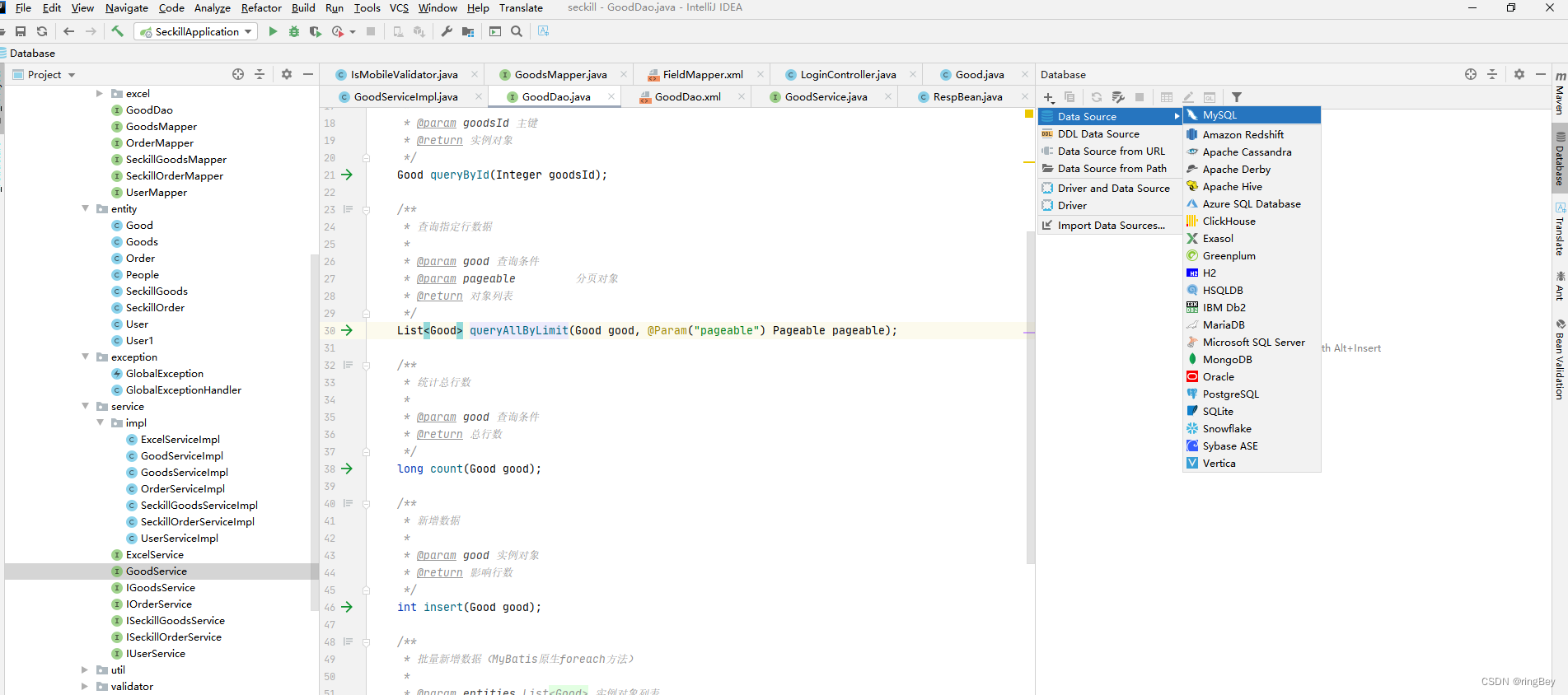Click the editor vertical scrollbar
The image size is (1568, 695).
(x=1030, y=398)
